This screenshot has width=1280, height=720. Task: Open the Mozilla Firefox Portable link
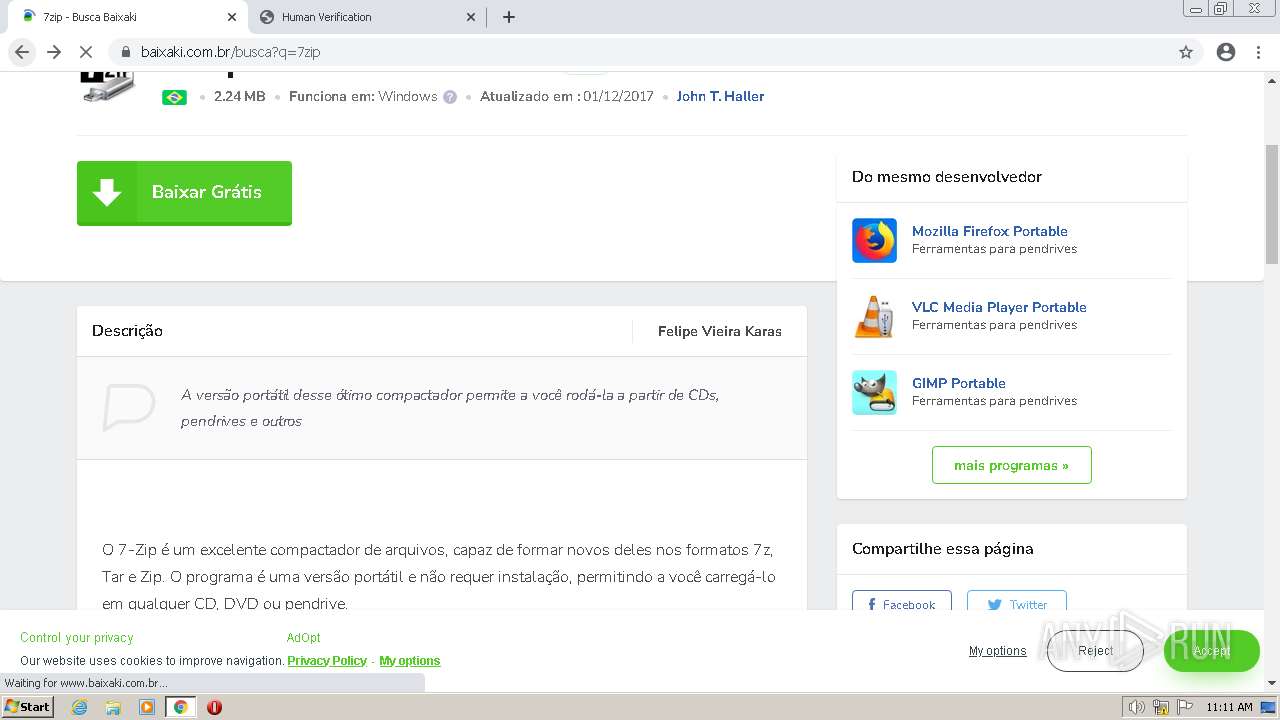coord(990,231)
